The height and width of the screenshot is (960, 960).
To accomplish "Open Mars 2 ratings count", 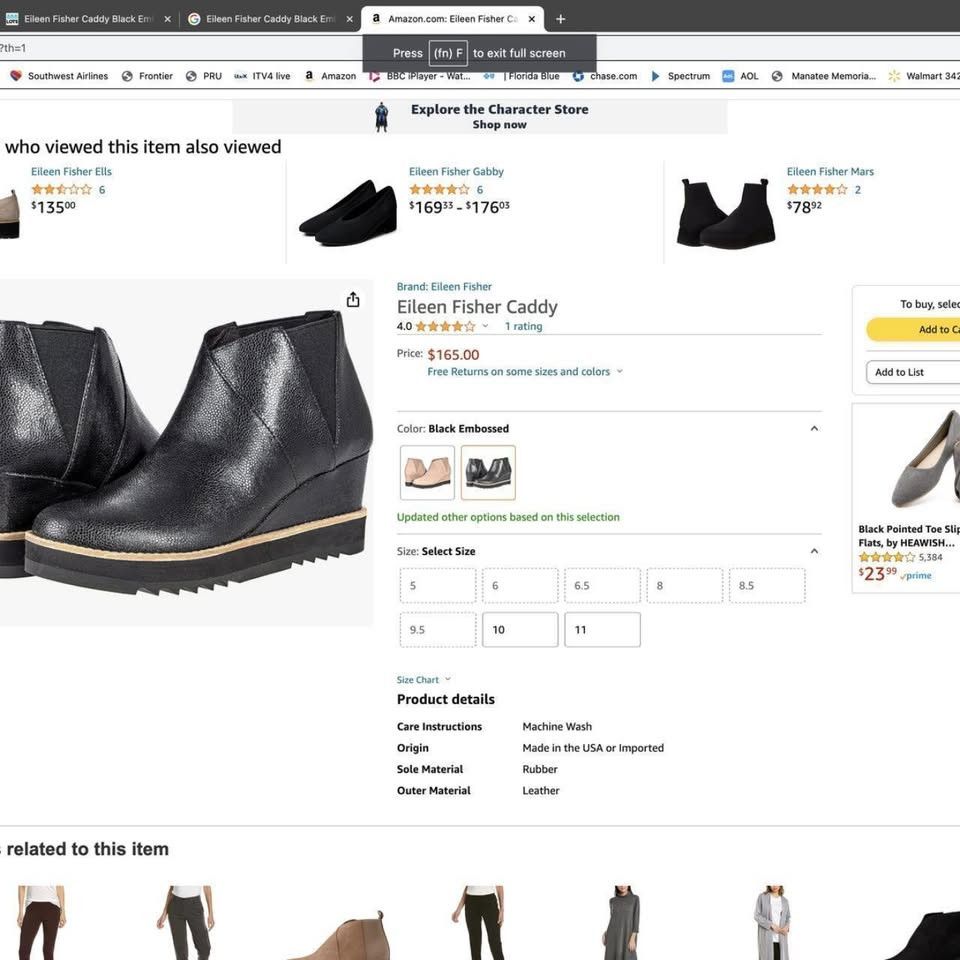I will 858,190.
